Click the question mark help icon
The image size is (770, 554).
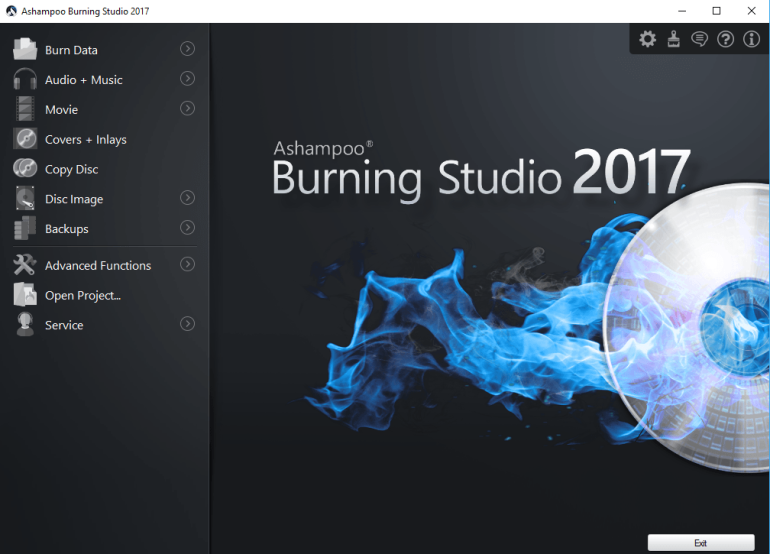click(726, 39)
